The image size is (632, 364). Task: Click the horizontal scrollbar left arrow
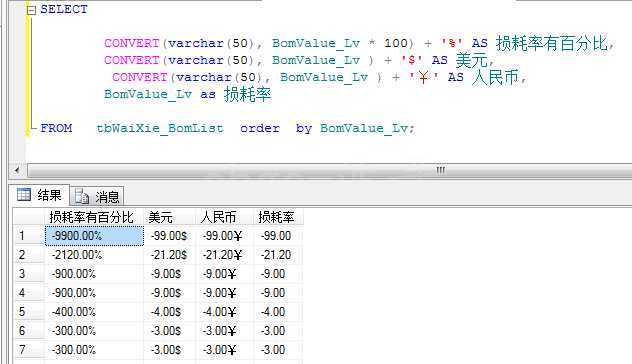click(x=17, y=170)
